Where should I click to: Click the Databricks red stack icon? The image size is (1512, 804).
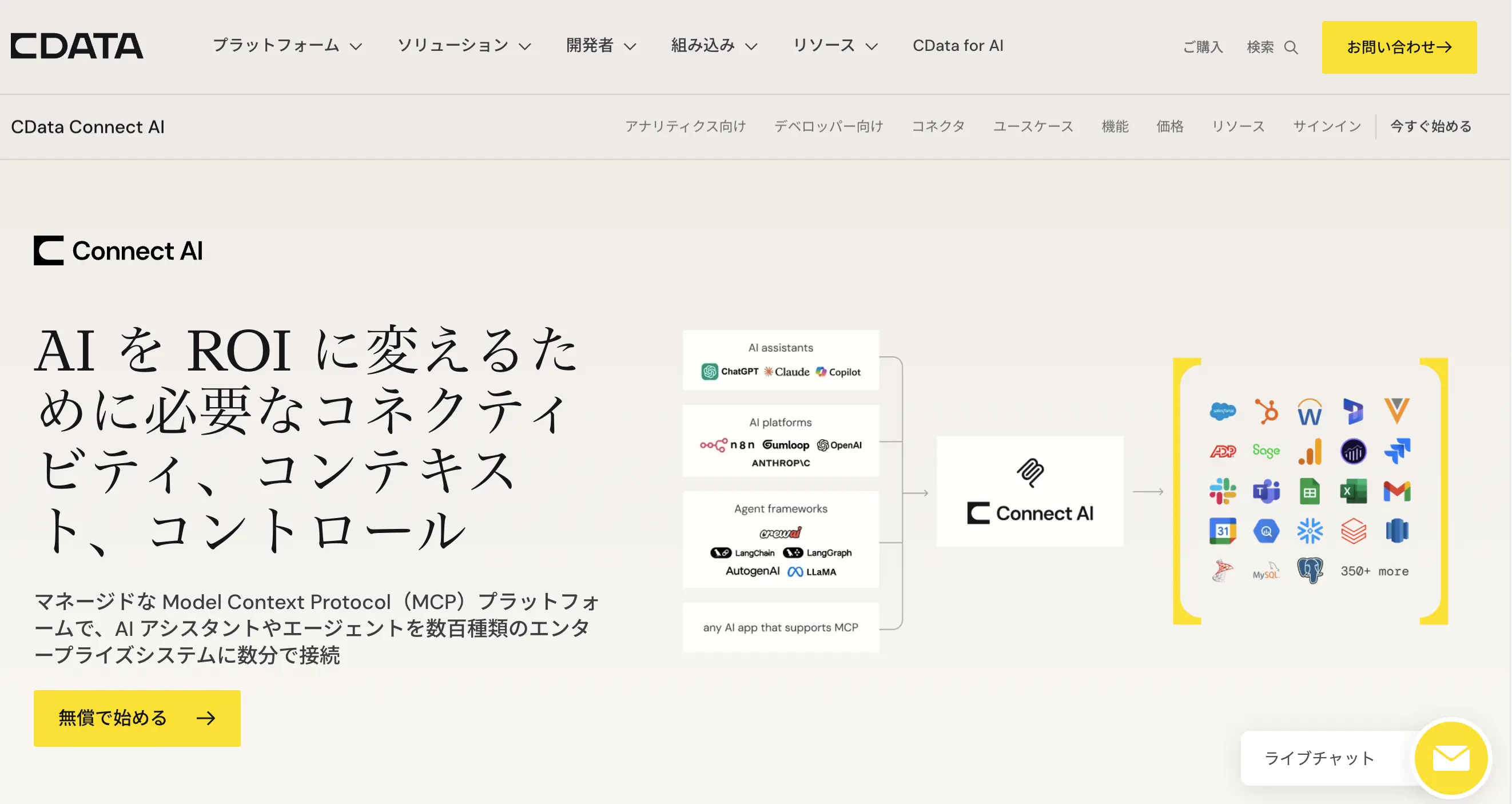coord(1353,531)
